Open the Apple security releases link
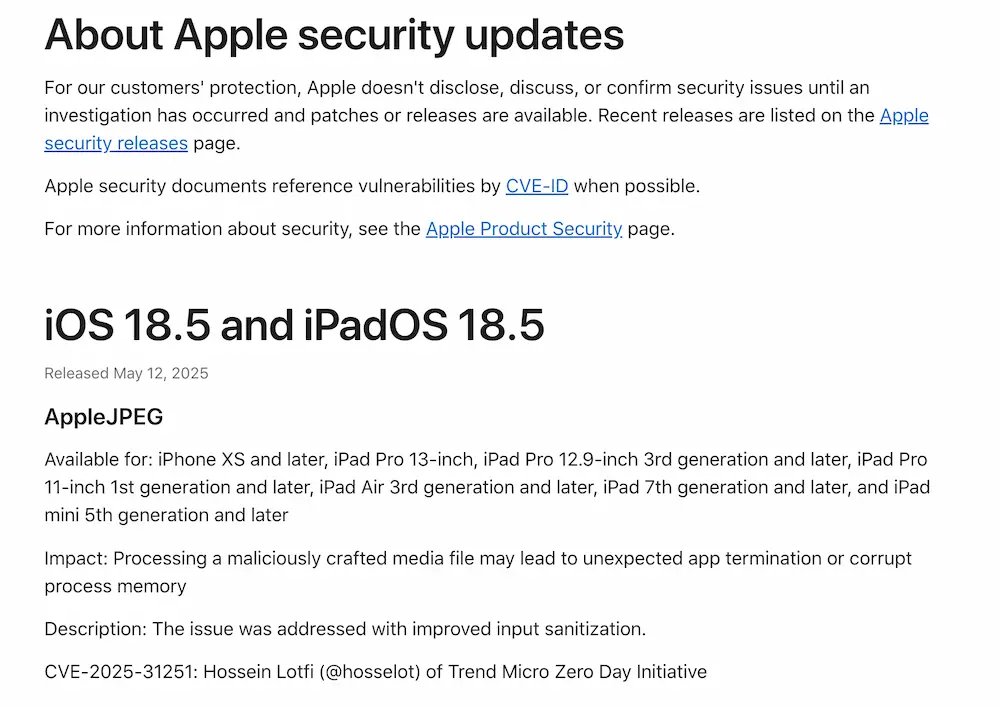This screenshot has width=1000, height=707. [116, 143]
